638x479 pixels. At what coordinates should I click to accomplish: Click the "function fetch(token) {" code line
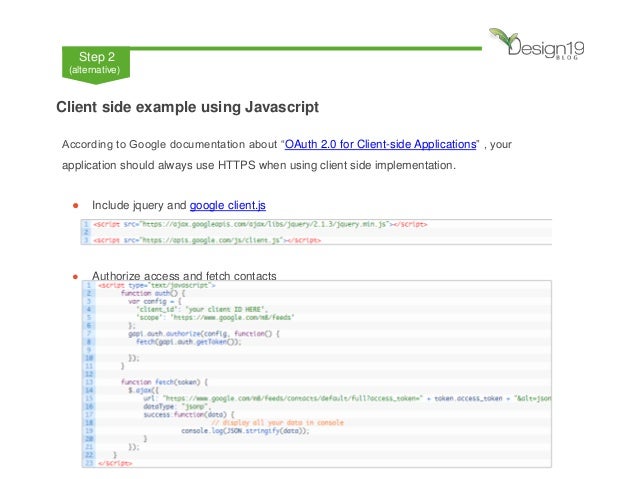[164, 382]
